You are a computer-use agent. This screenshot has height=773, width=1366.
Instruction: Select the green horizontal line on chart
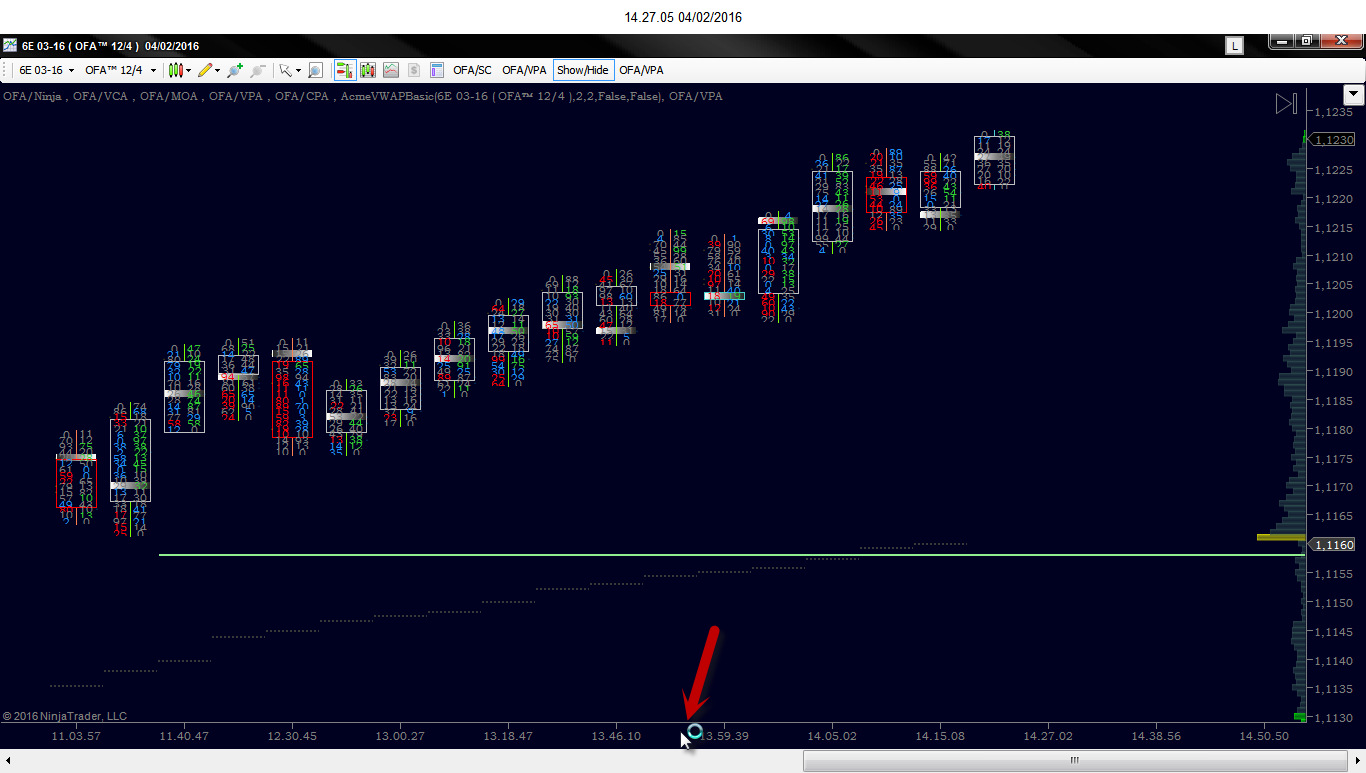(732, 554)
